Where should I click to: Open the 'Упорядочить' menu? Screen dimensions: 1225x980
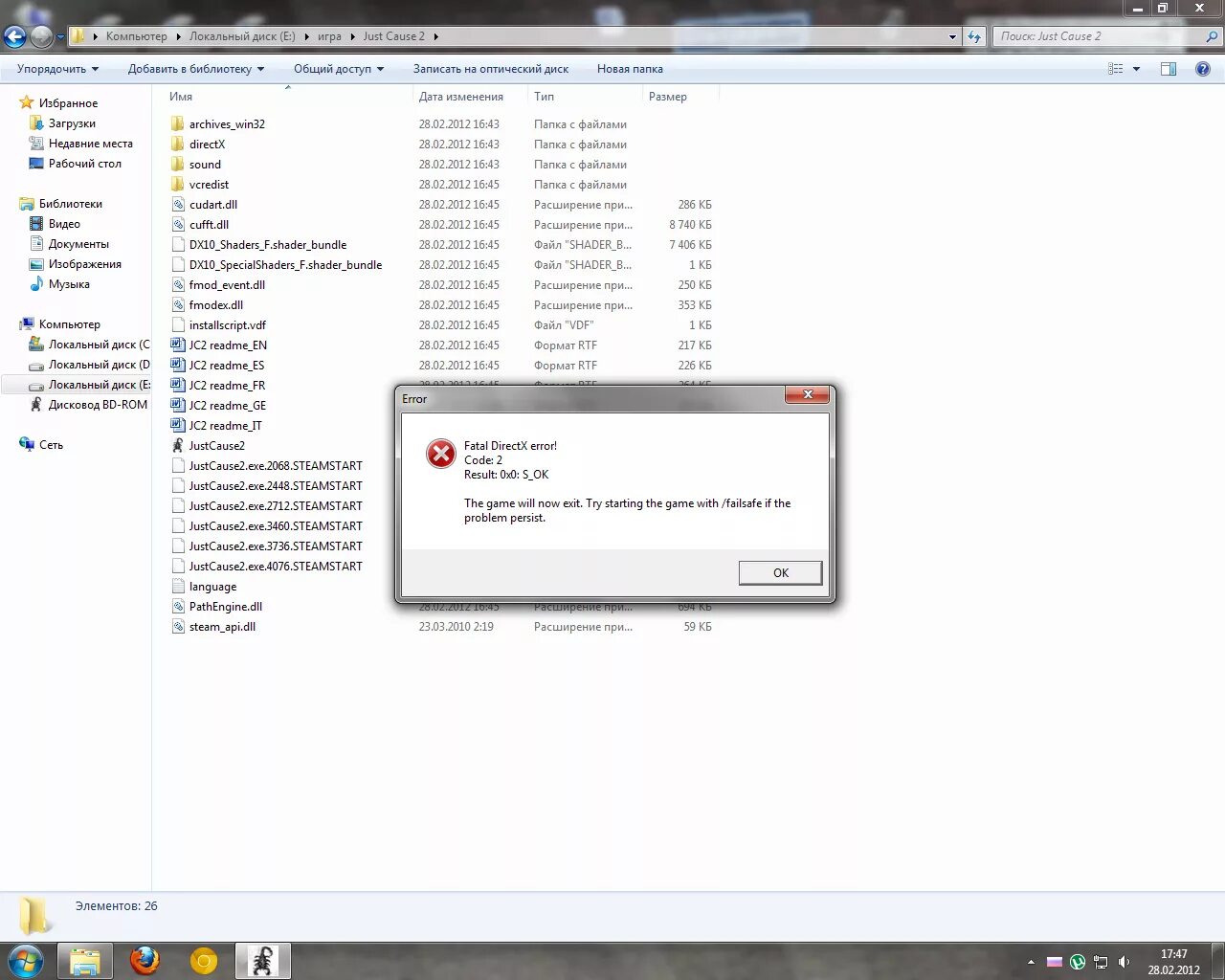pos(57,69)
